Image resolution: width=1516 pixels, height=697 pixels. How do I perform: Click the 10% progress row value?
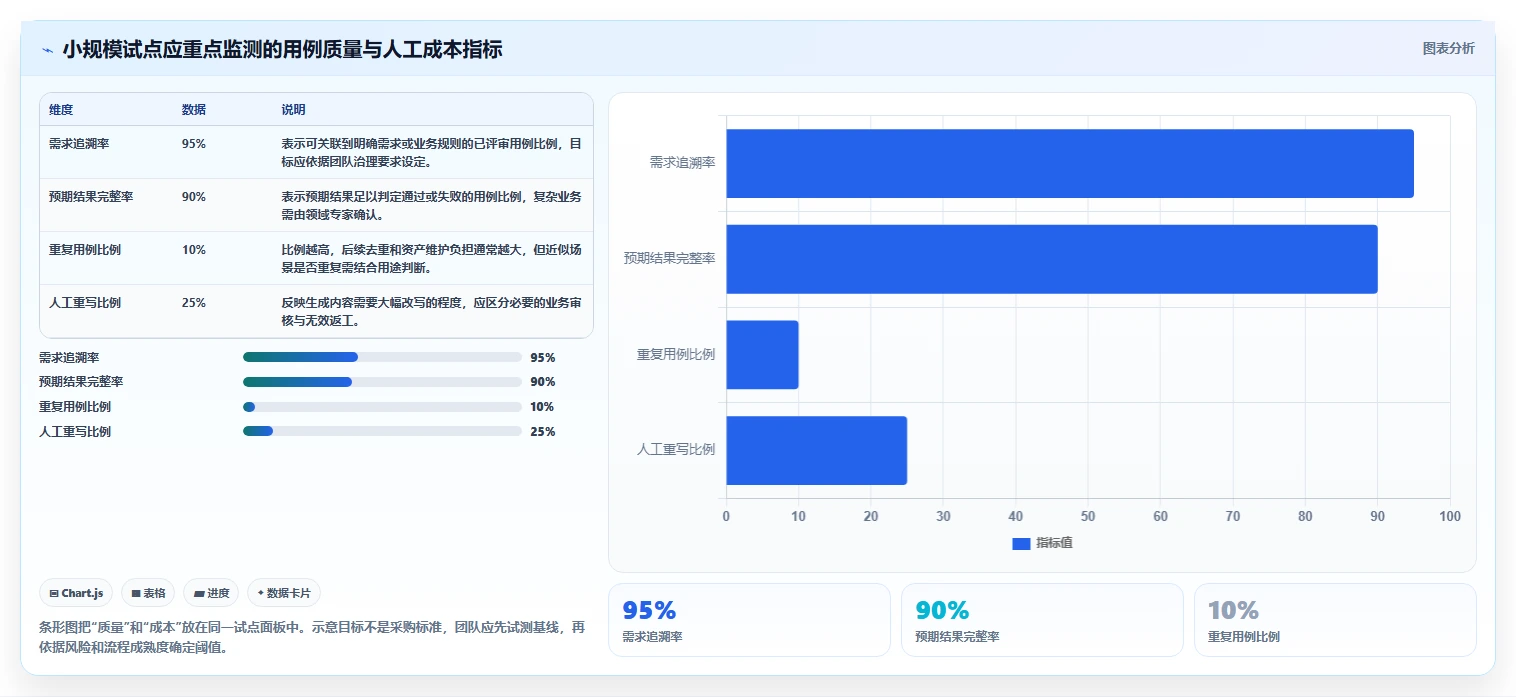543,407
